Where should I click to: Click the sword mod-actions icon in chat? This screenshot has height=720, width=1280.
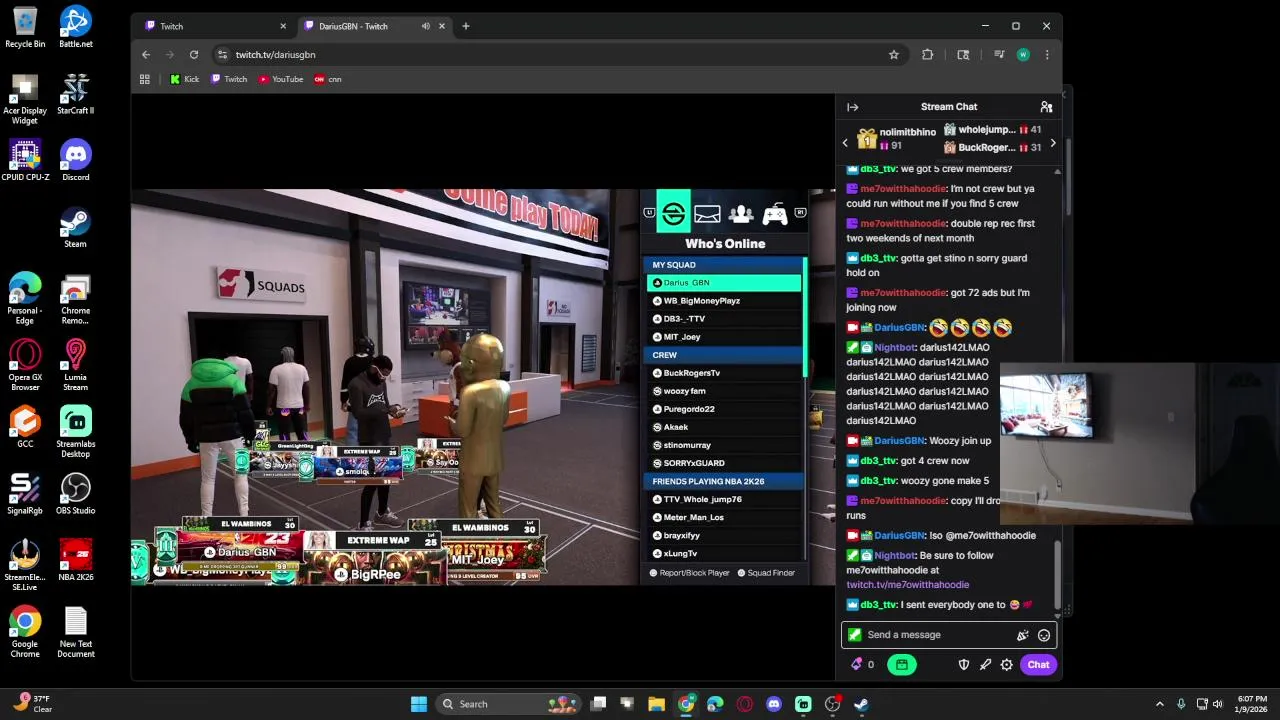[x=985, y=664]
